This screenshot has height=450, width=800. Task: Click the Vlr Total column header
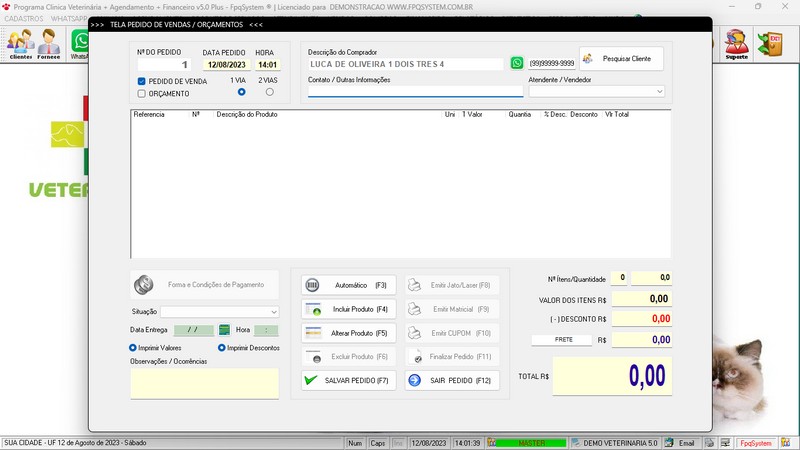click(x=617, y=114)
